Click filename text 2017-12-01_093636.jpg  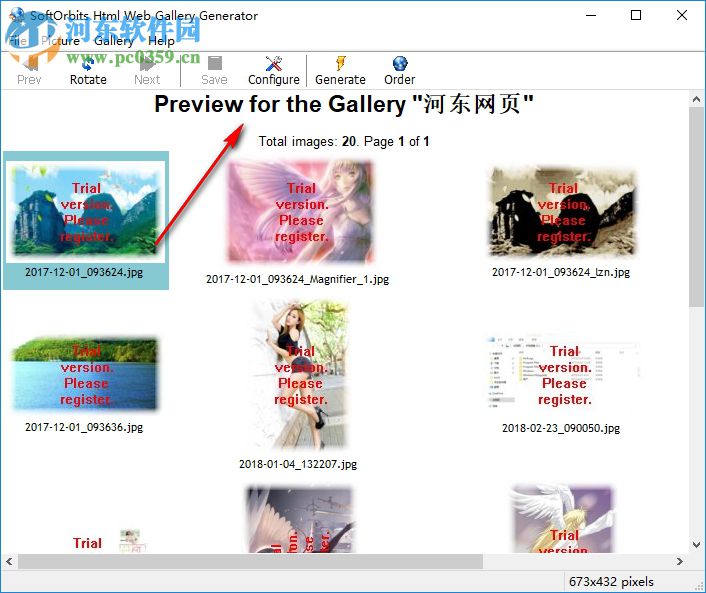[x=84, y=427]
